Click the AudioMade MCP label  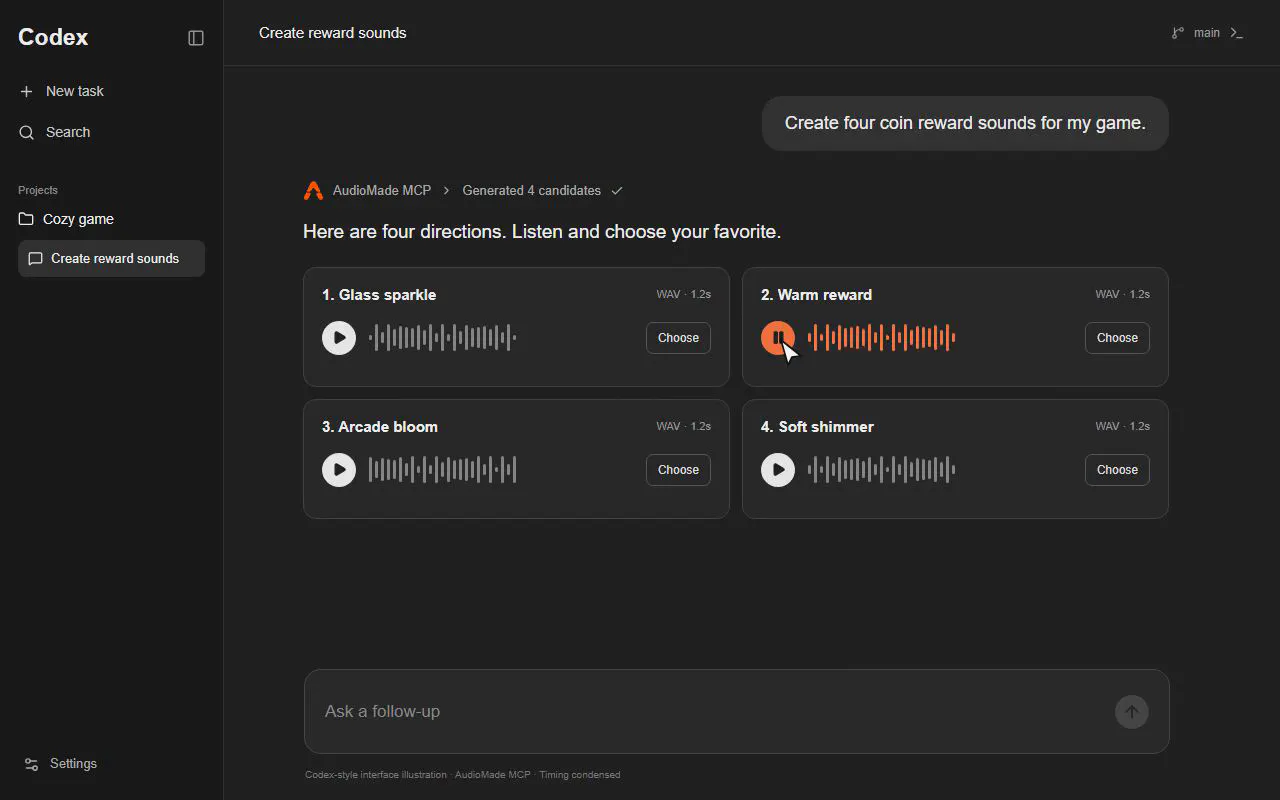382,190
